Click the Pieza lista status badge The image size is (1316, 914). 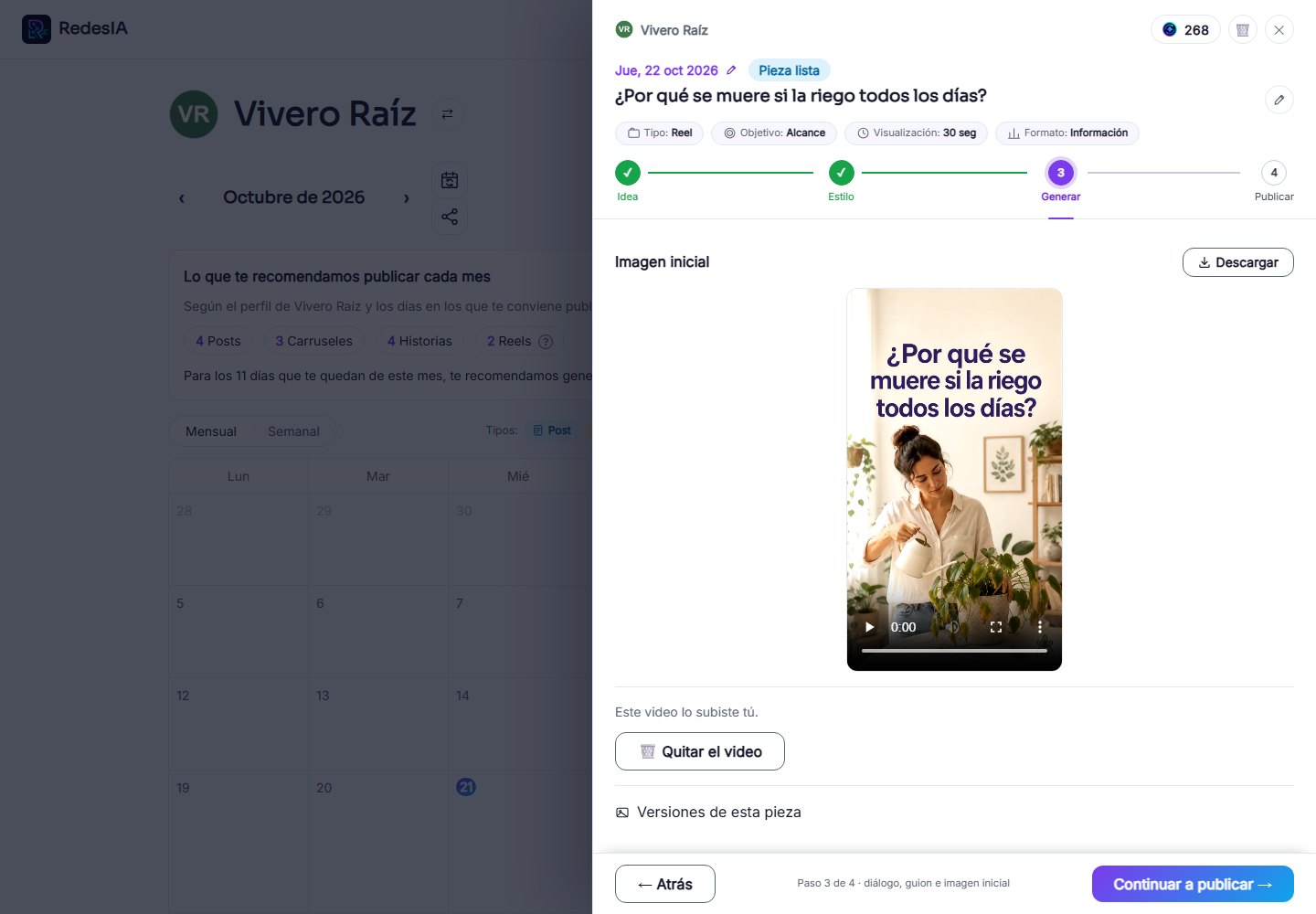click(x=789, y=70)
